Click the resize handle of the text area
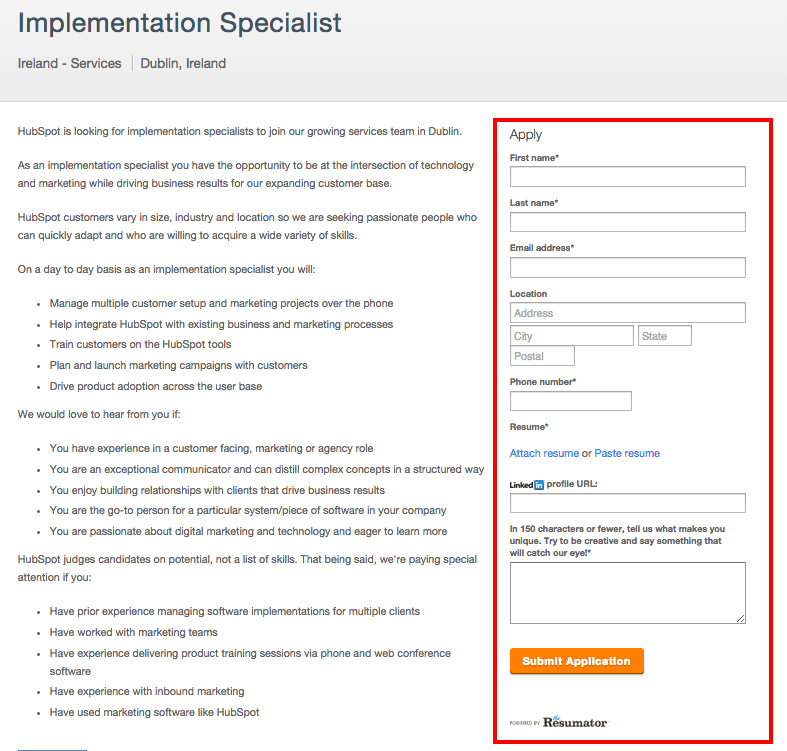 click(741, 619)
